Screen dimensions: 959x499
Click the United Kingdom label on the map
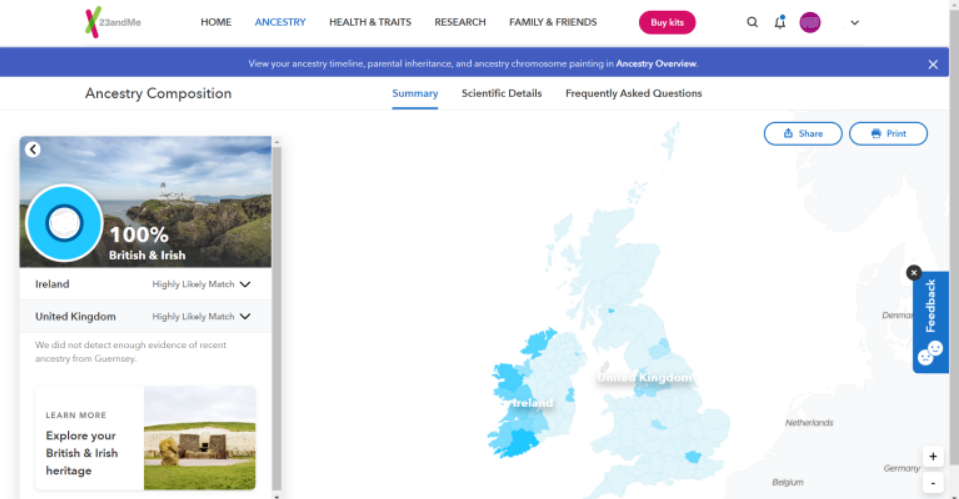tap(645, 377)
